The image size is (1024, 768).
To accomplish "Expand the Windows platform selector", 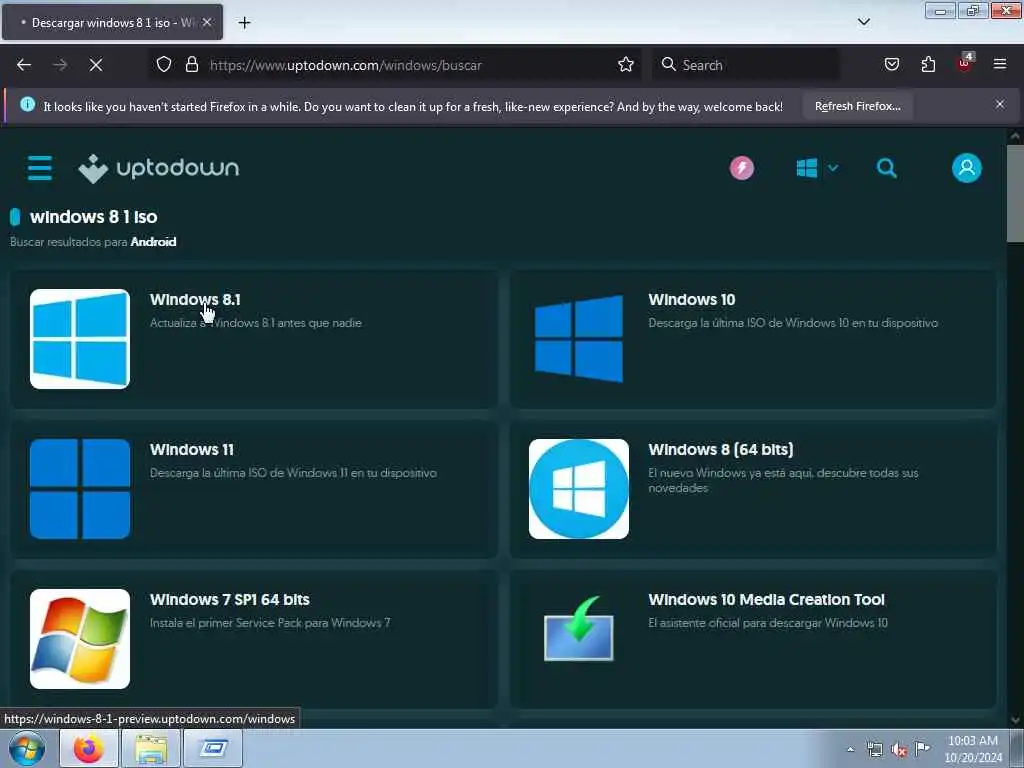I will [x=816, y=168].
